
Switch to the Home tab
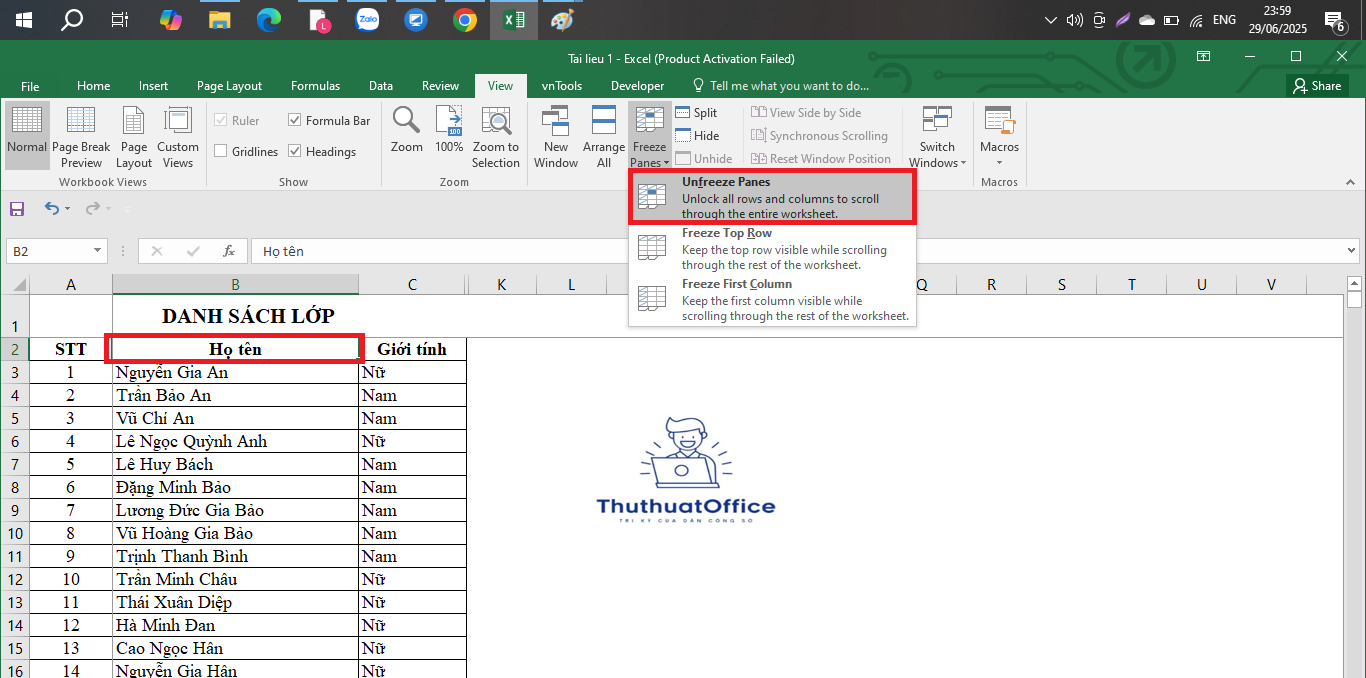pyautogui.click(x=94, y=86)
